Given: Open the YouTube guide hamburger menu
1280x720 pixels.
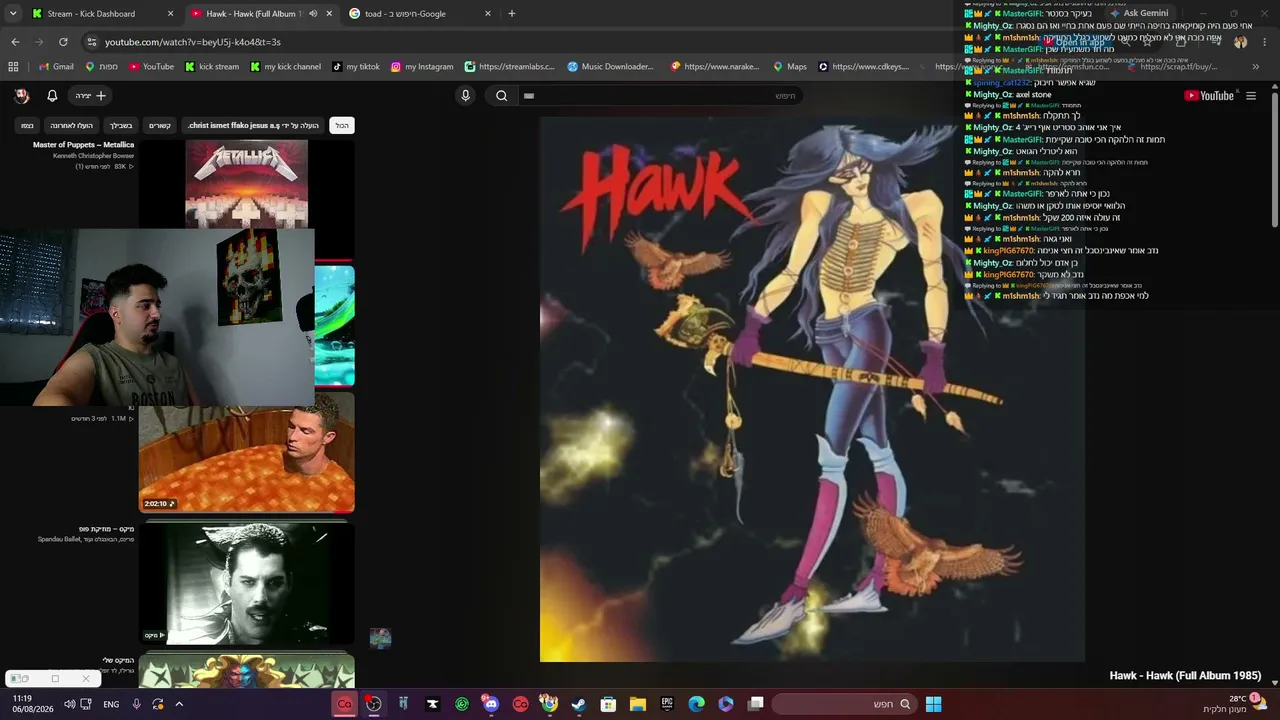Looking at the screenshot, I should pos(1250,96).
